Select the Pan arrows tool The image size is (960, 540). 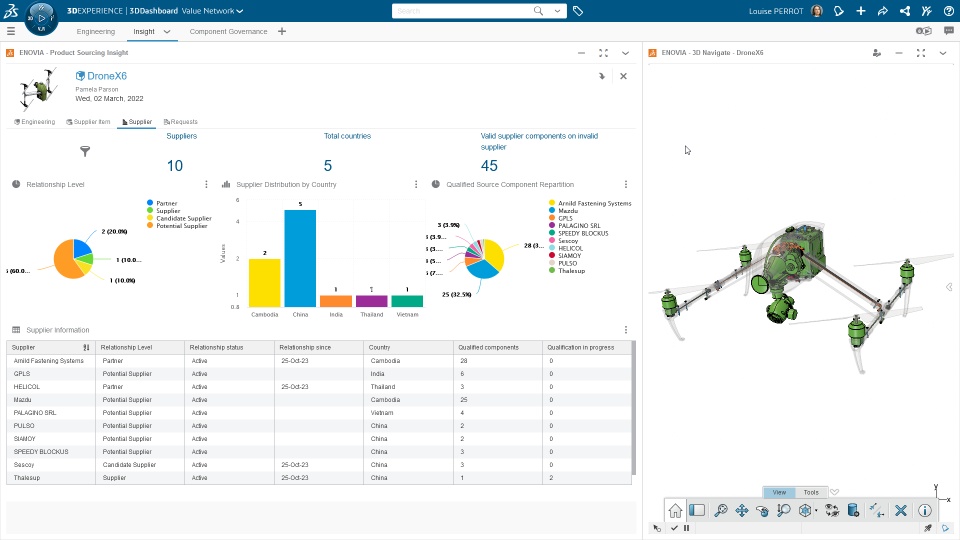741,510
